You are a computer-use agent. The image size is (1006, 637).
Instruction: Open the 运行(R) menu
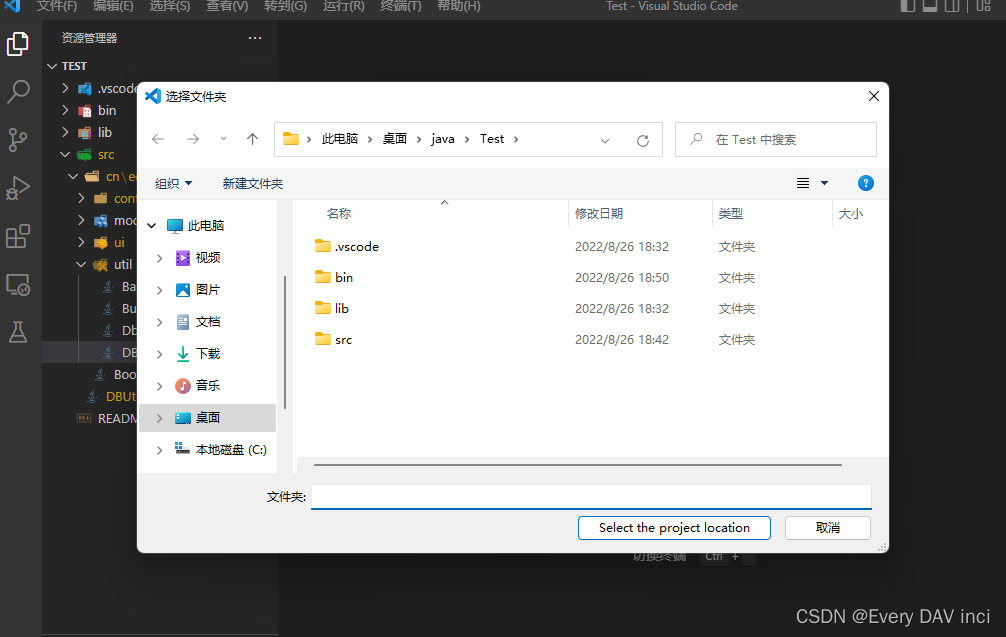[x=343, y=6]
